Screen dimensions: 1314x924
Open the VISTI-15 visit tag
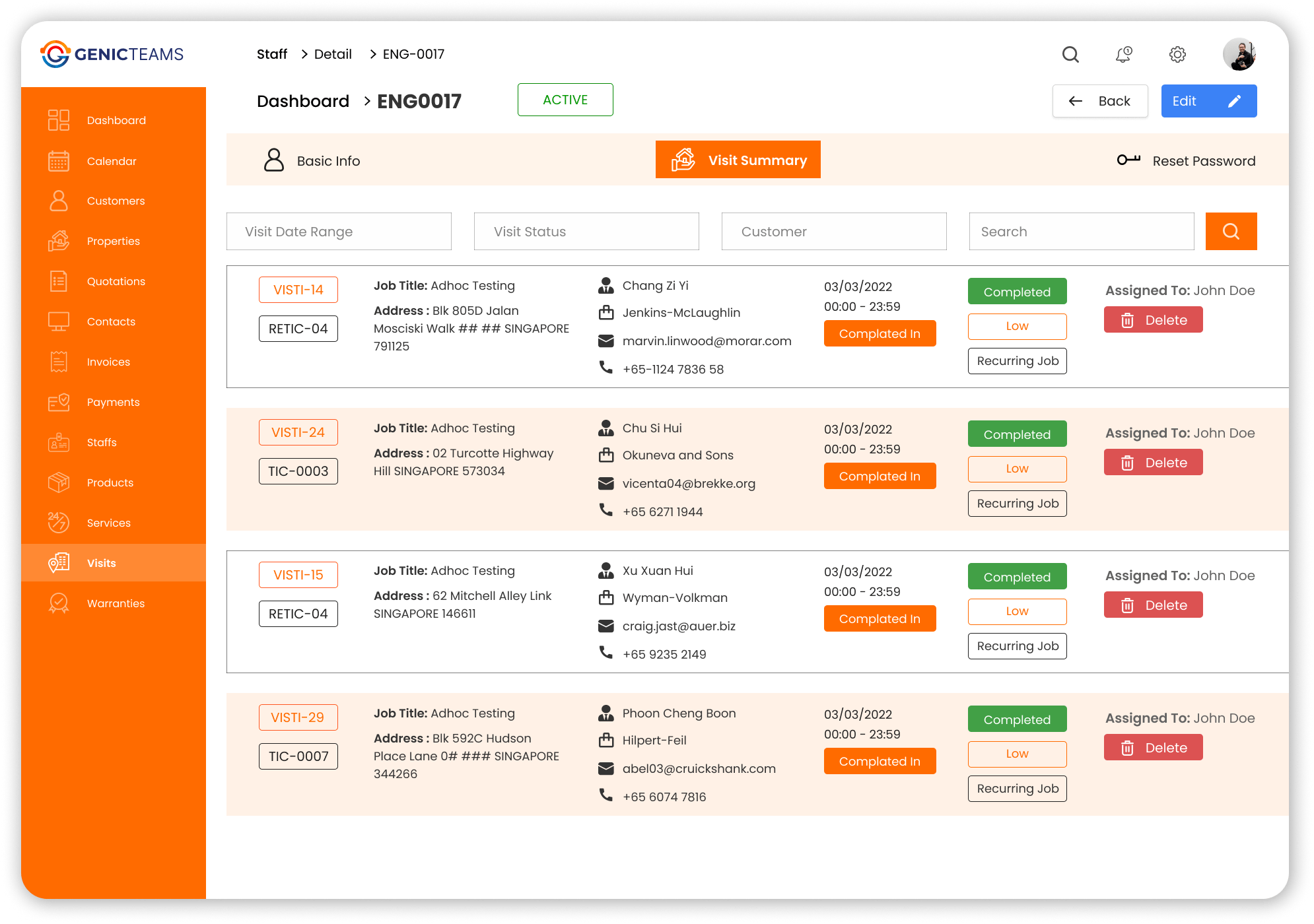298,575
